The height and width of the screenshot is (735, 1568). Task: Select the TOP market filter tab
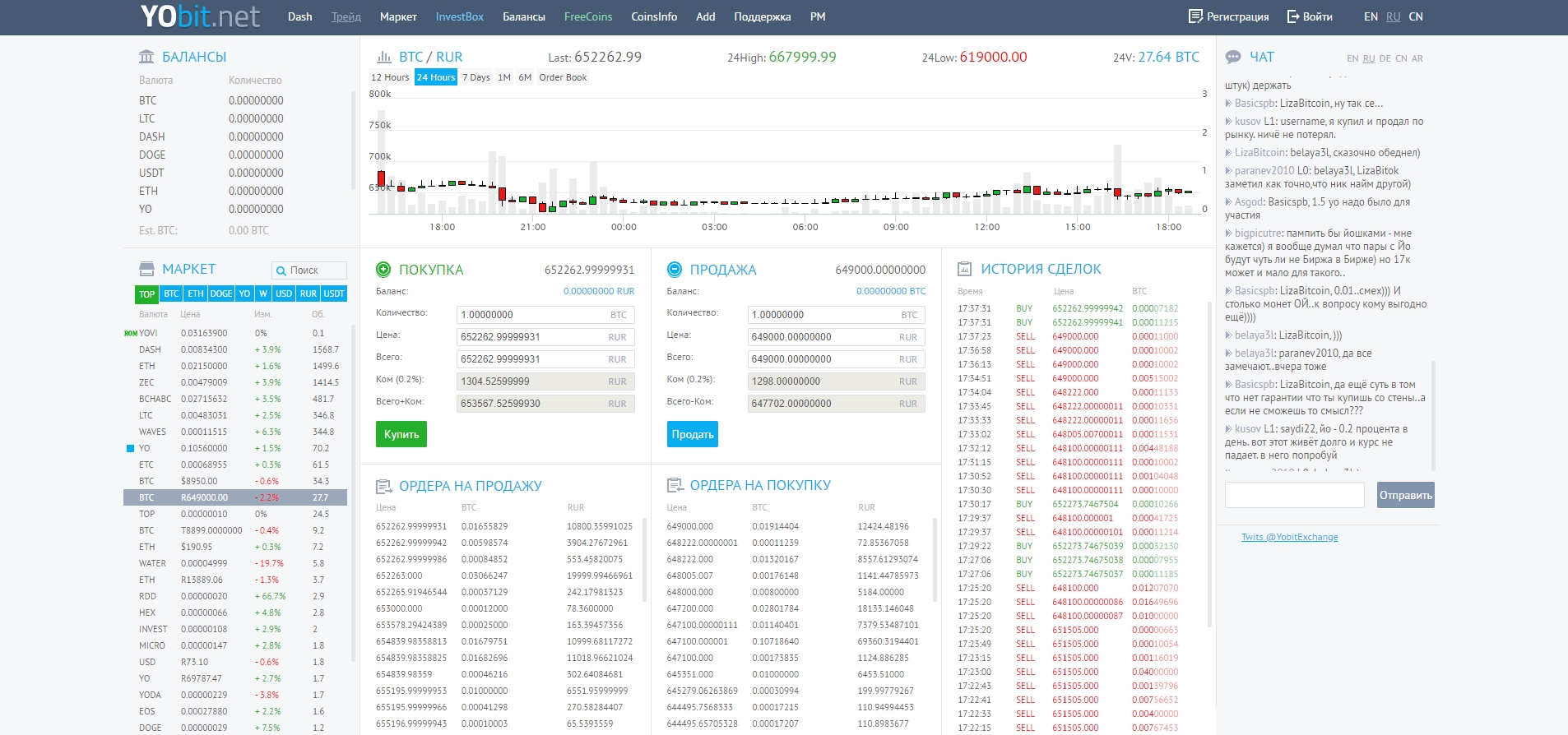(146, 294)
